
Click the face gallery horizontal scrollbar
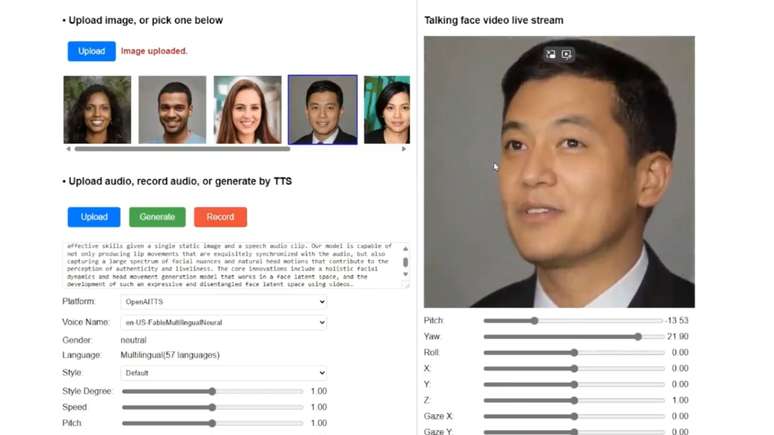[182, 149]
